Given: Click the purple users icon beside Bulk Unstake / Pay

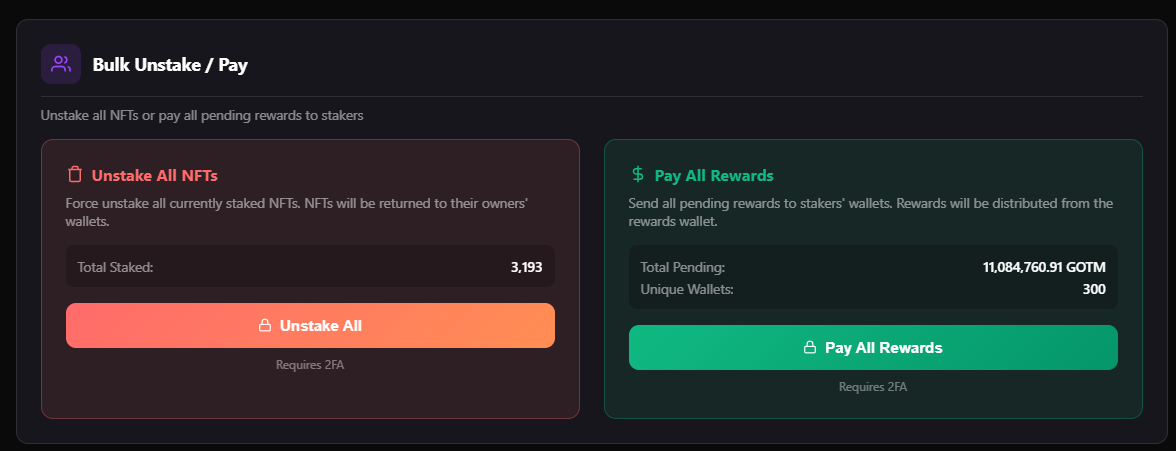Looking at the screenshot, I should tap(61, 65).
